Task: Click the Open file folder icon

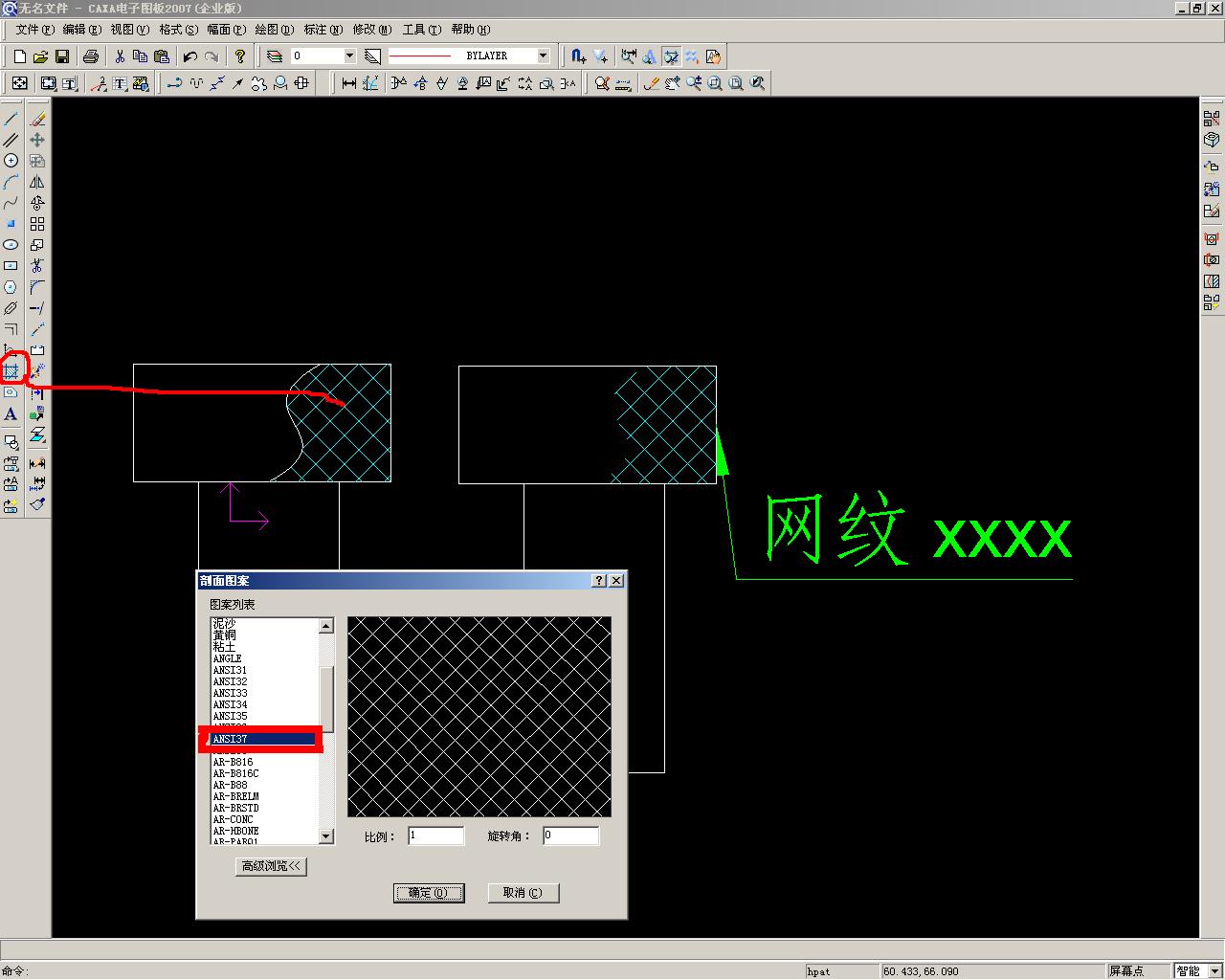Action: [x=41, y=56]
